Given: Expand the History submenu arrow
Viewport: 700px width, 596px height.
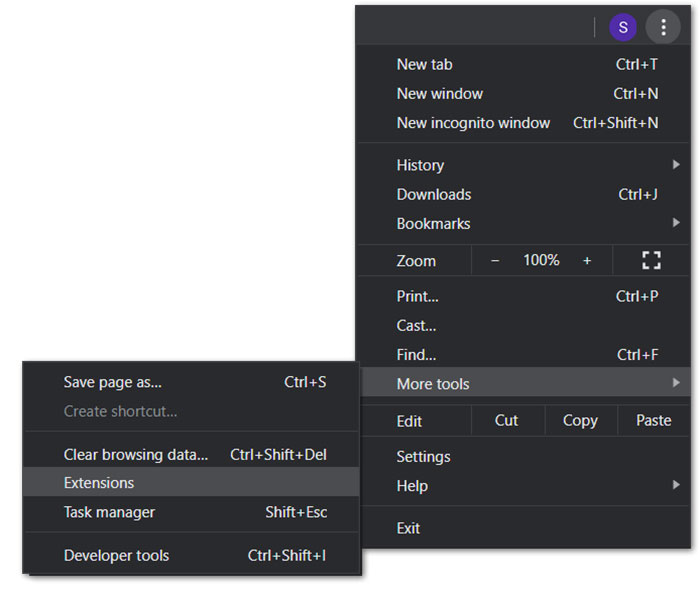Looking at the screenshot, I should [x=676, y=165].
